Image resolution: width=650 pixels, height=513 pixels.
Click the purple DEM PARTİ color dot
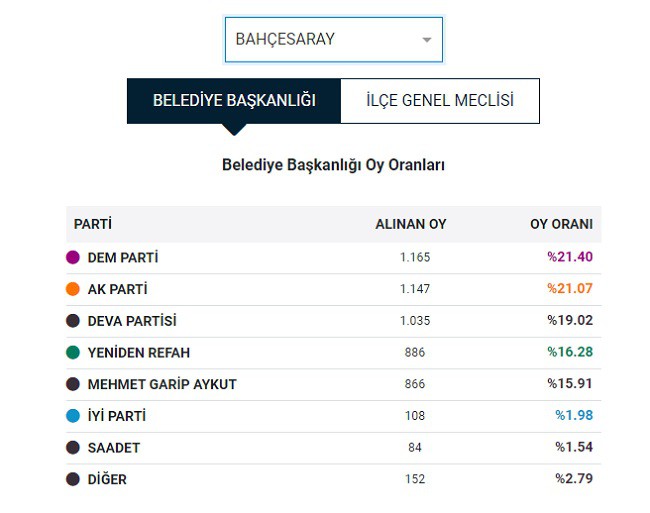[73, 257]
